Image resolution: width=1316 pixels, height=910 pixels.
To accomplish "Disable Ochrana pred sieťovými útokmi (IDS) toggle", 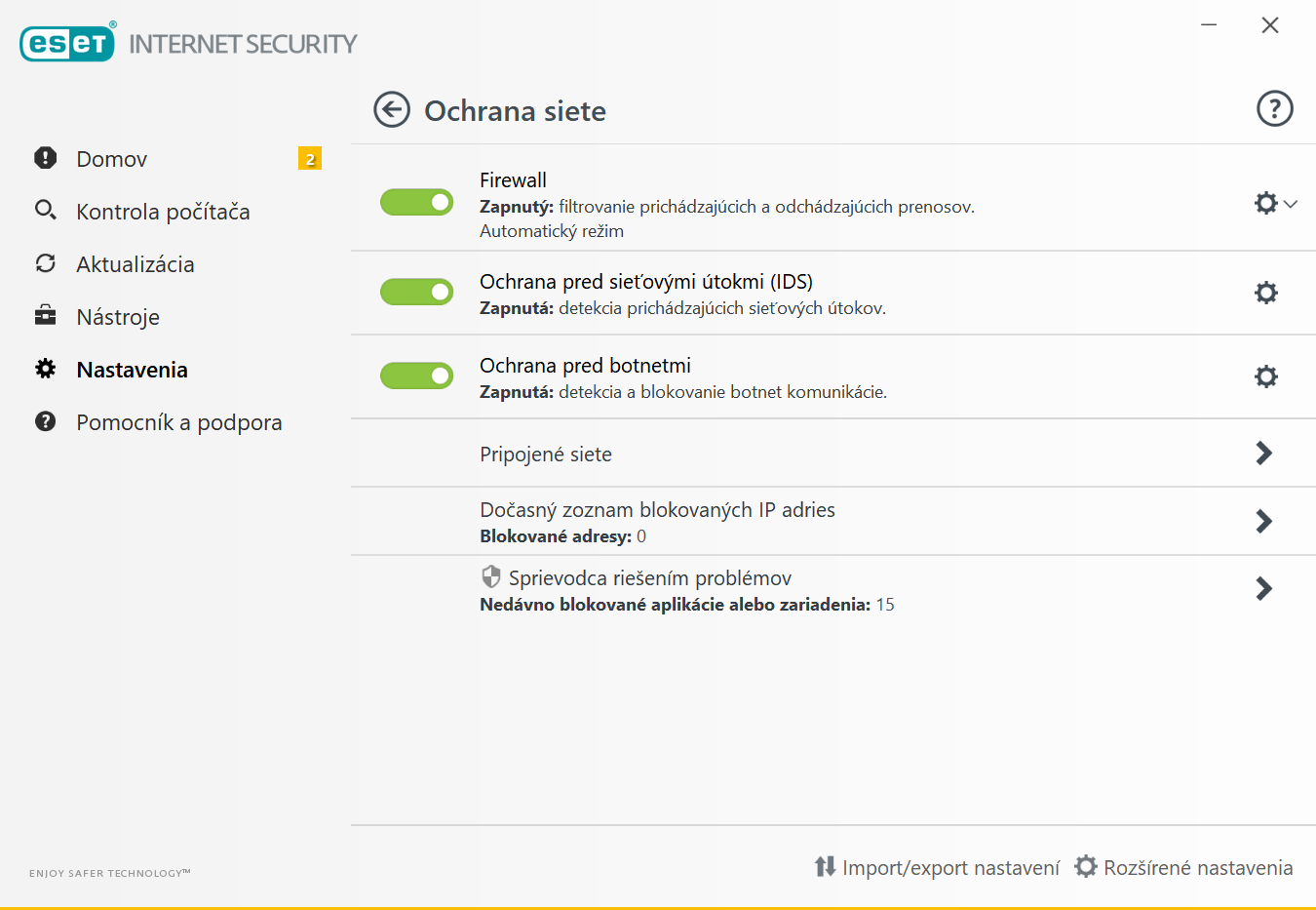I will pyautogui.click(x=417, y=292).
